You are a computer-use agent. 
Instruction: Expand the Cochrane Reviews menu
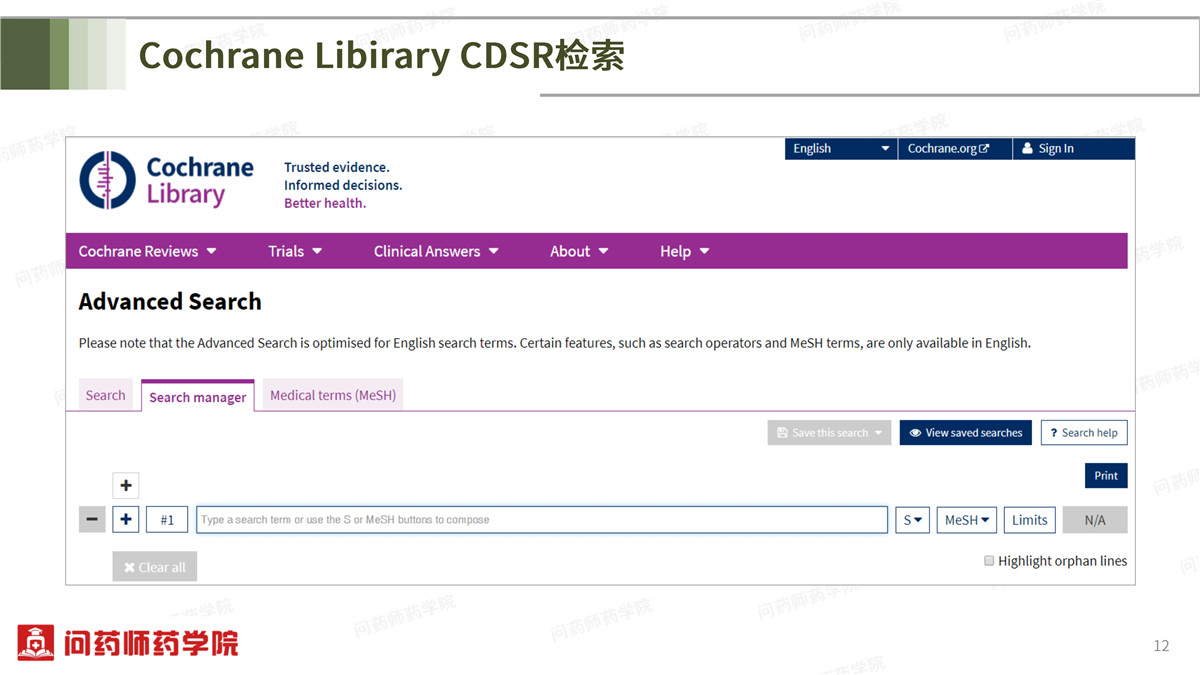pyautogui.click(x=148, y=251)
